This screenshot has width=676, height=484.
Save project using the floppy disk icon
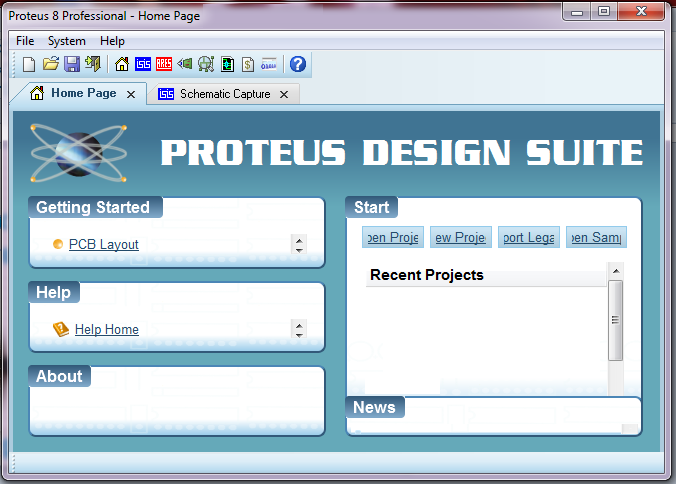(72, 64)
